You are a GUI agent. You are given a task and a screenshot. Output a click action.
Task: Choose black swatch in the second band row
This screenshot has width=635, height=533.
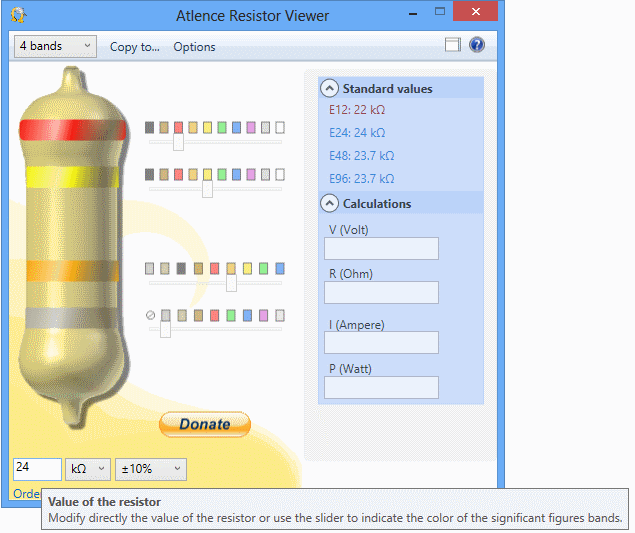[149, 175]
